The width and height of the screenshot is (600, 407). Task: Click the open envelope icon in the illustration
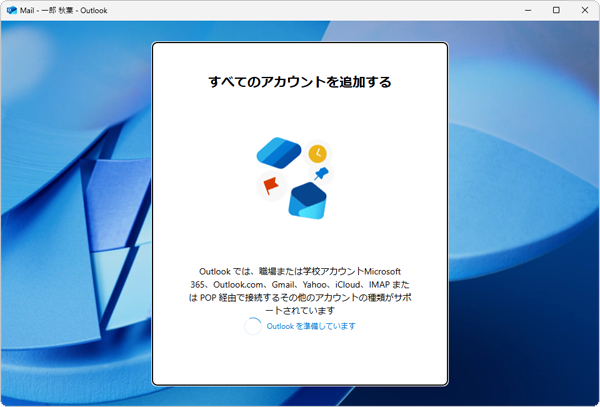coord(308,201)
